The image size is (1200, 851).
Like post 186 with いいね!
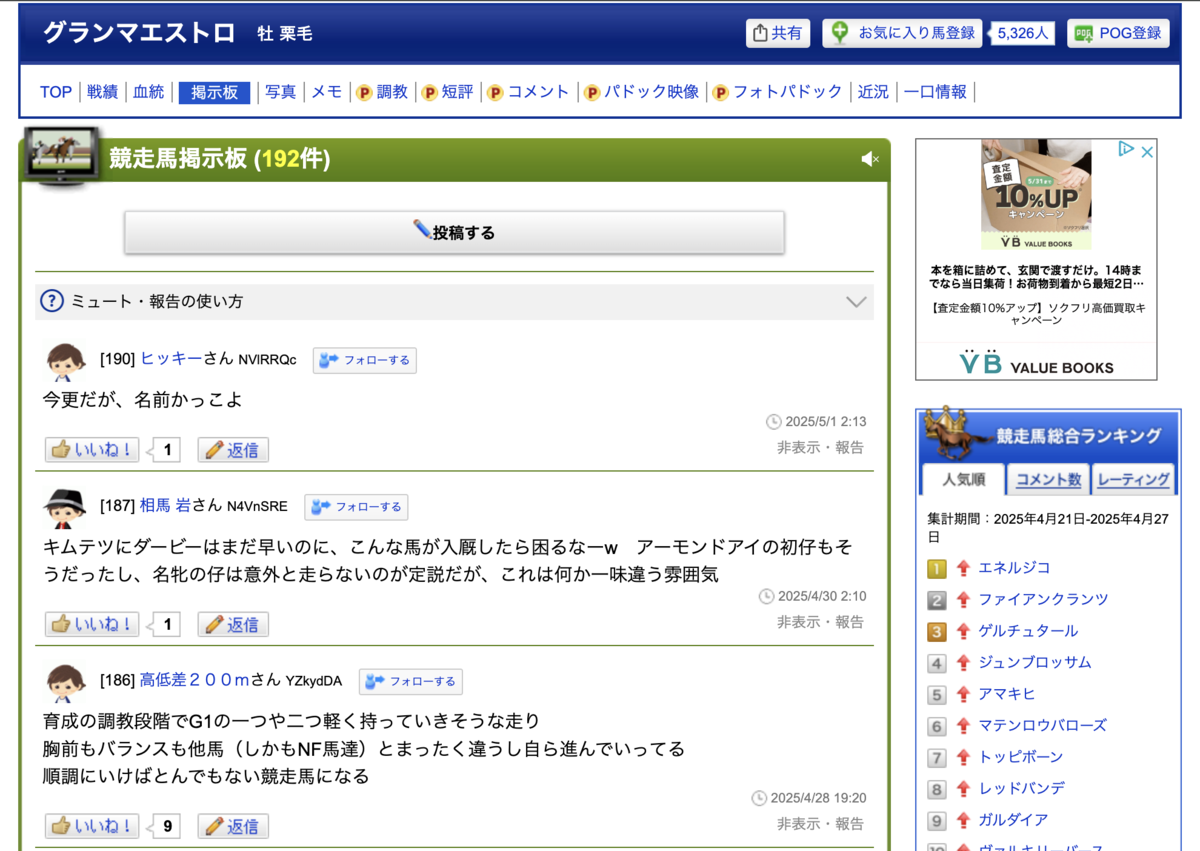coord(92,826)
